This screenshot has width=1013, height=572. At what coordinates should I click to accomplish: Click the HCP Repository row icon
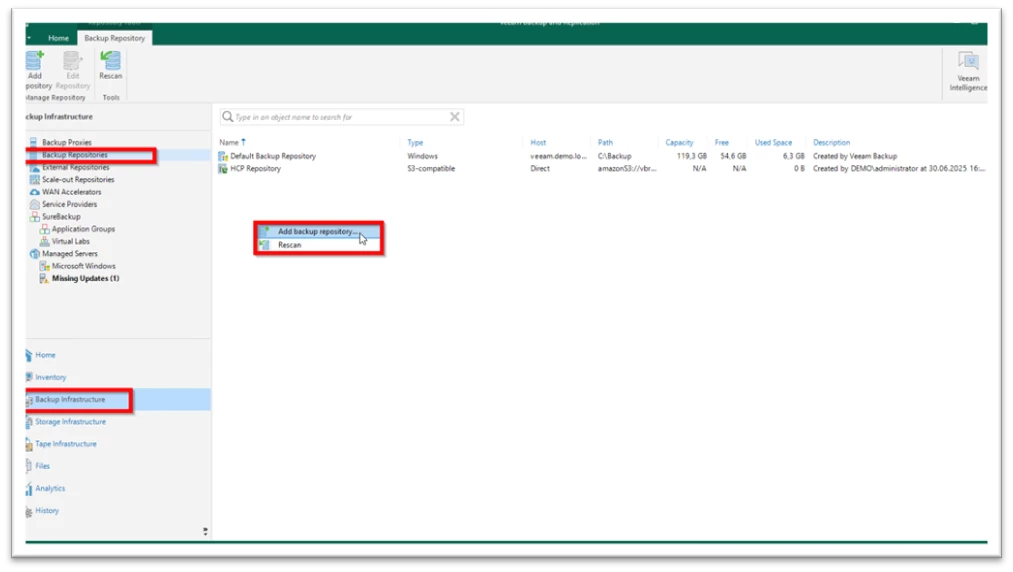point(223,169)
